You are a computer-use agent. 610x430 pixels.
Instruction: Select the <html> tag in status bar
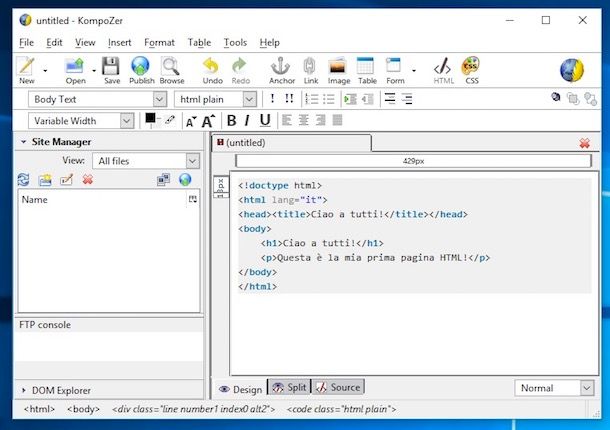point(39,409)
